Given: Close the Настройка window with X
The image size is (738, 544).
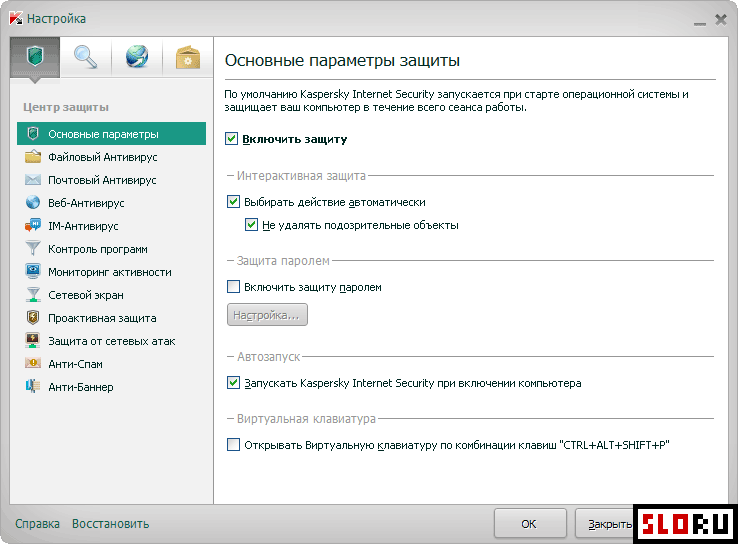Looking at the screenshot, I should 721,20.
